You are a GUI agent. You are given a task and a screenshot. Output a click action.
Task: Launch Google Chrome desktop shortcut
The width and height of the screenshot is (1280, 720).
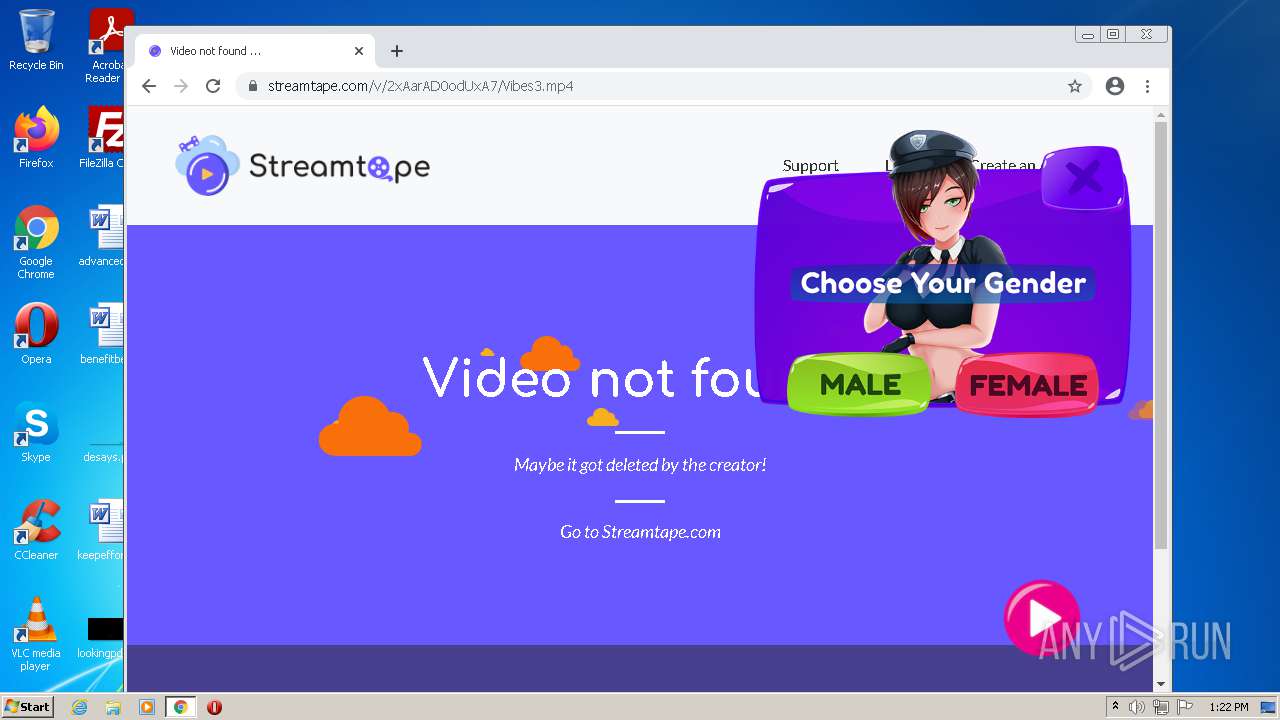click(x=36, y=243)
